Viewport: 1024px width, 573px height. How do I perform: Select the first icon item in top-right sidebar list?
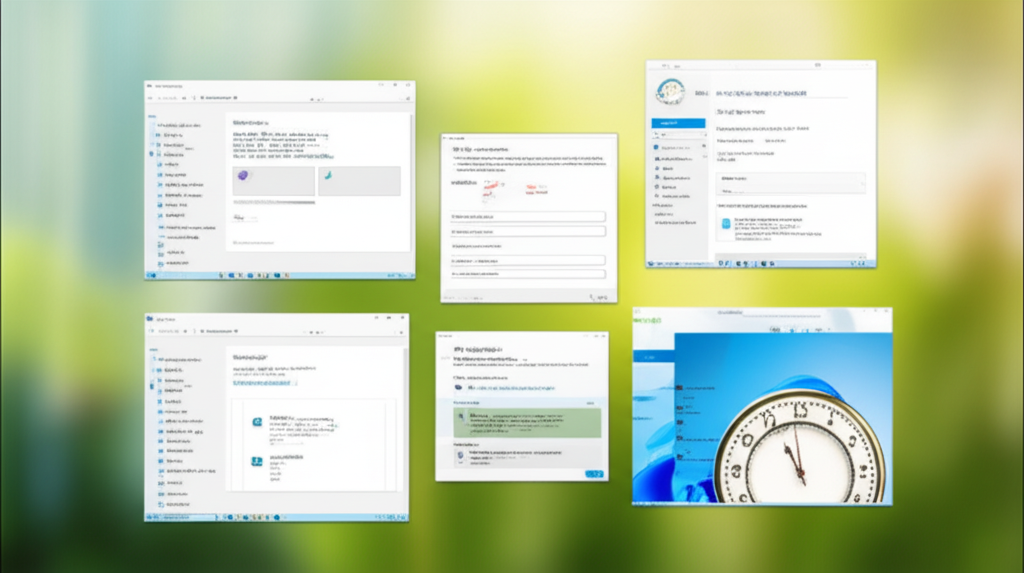657,147
